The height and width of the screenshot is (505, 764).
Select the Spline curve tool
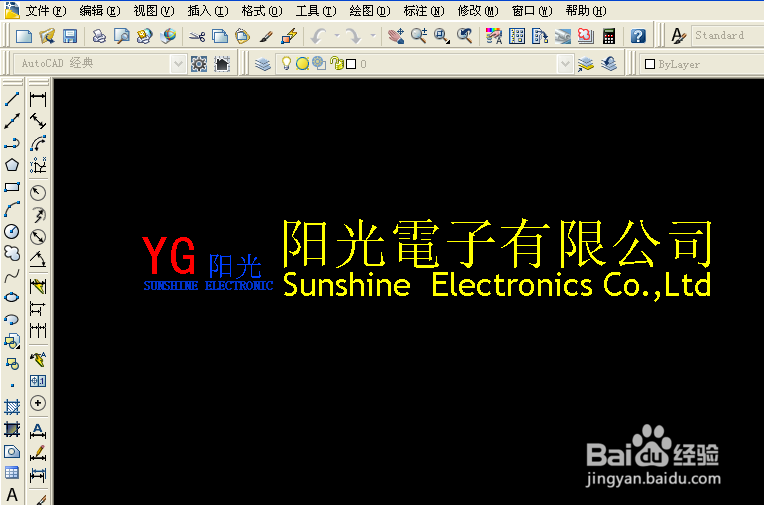pos(12,275)
